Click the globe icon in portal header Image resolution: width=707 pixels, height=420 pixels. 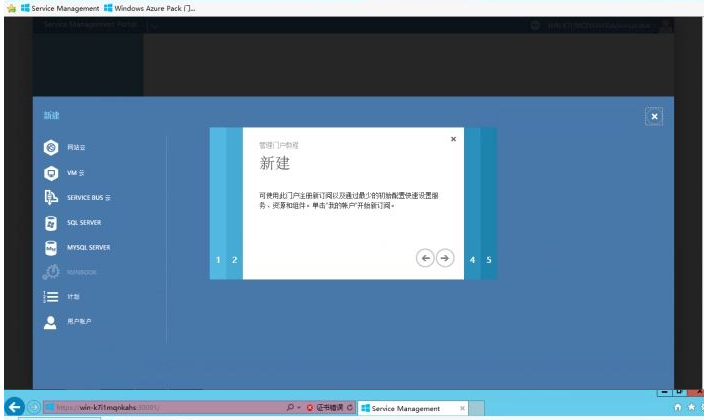click(x=535, y=25)
